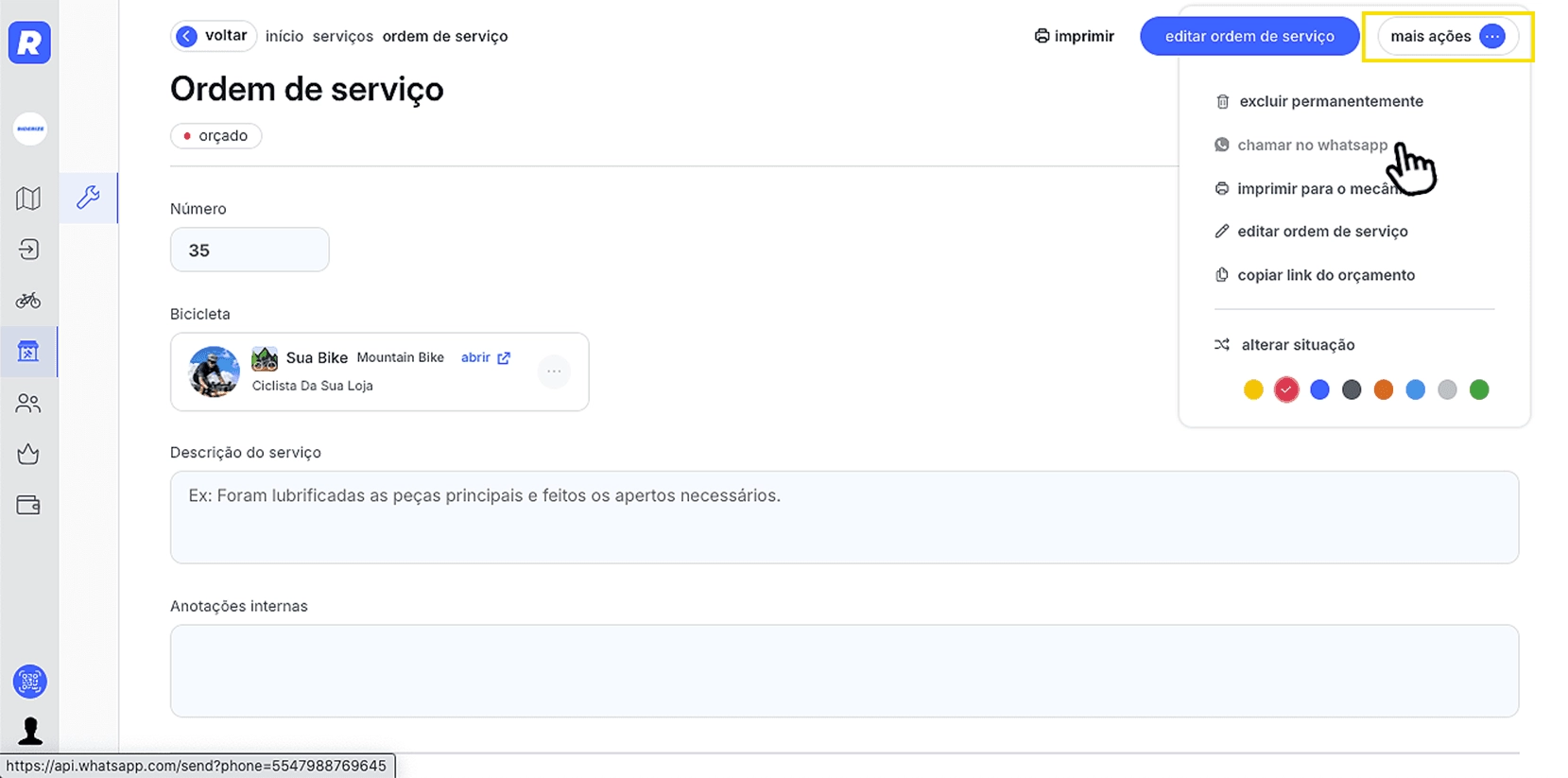
Task: Open the people/customers icon in the sidebar
Action: 28,404
